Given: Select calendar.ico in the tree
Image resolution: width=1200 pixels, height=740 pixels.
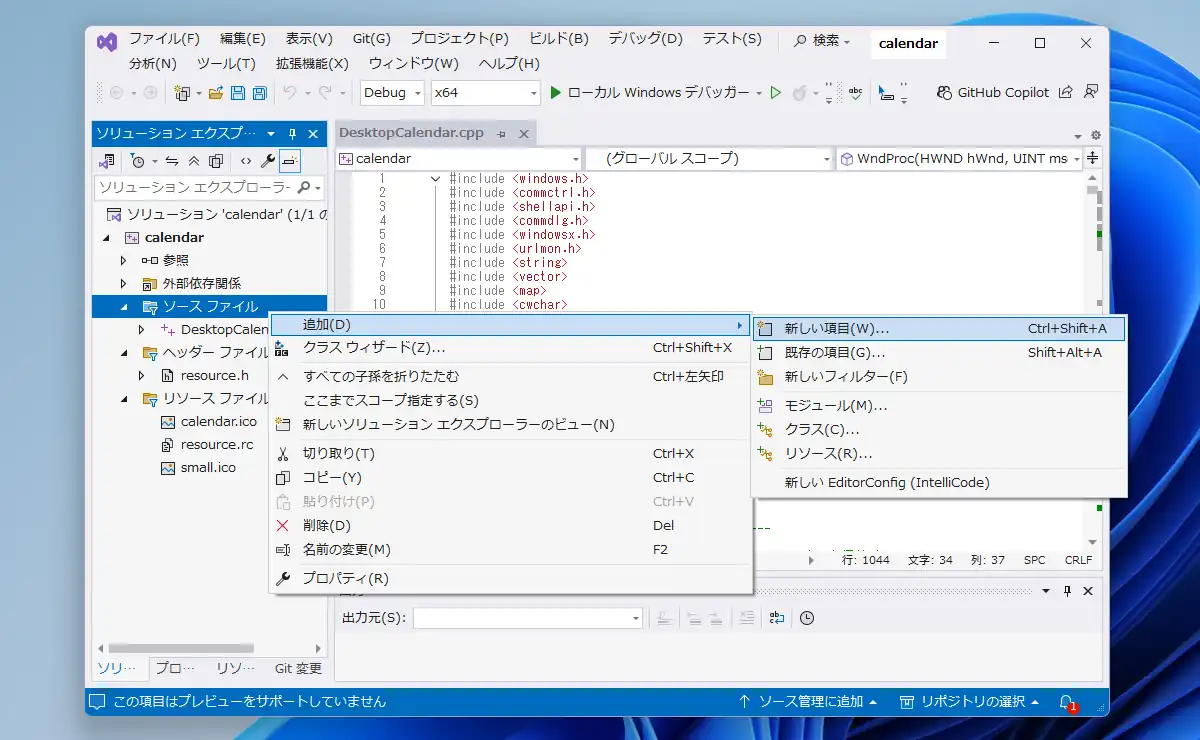Looking at the screenshot, I should point(218,421).
